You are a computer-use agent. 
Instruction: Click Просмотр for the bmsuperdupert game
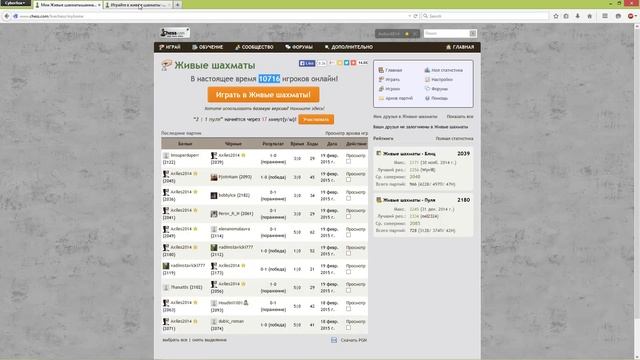pos(356,156)
